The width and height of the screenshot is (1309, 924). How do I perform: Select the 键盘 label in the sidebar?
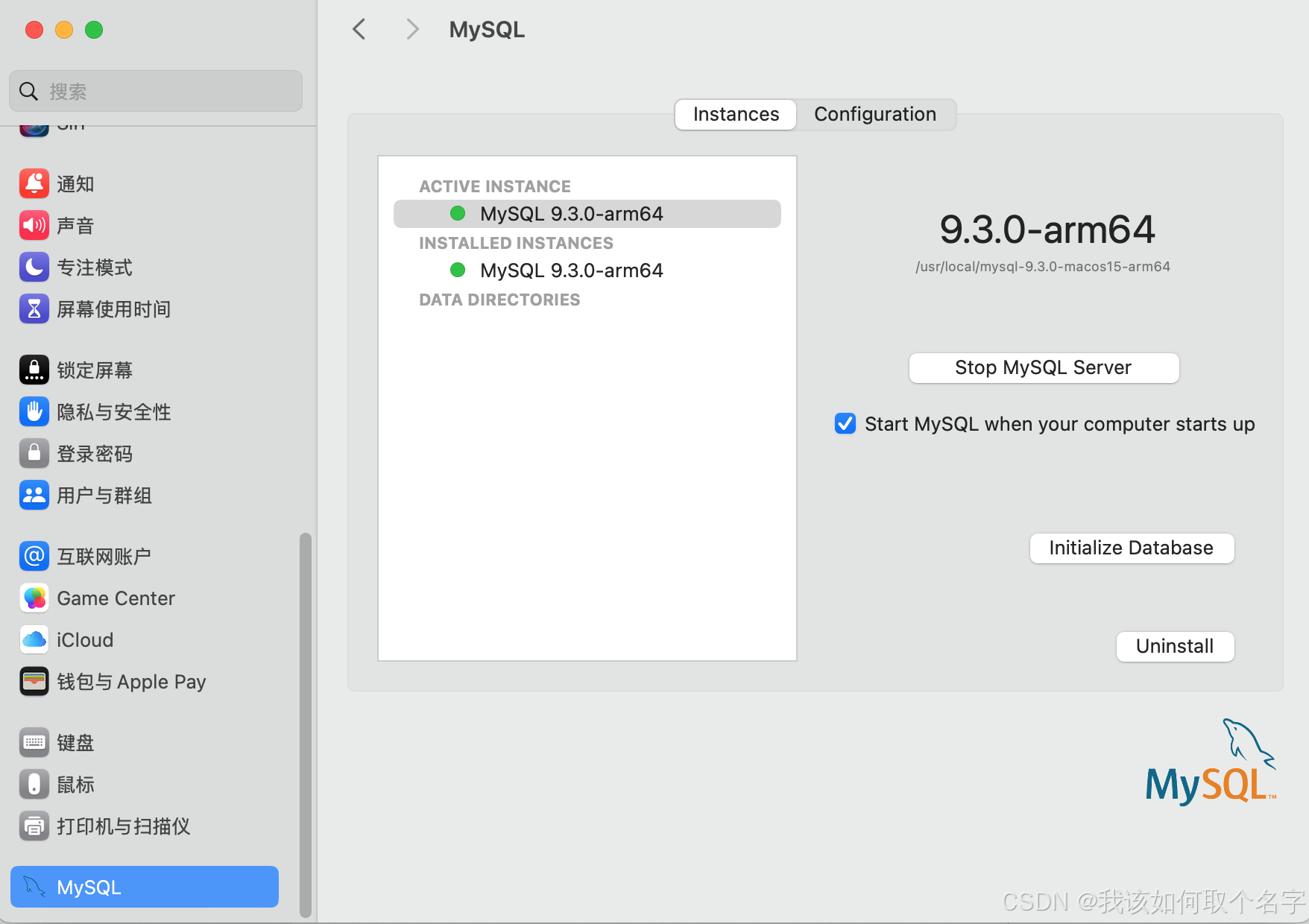pos(75,743)
